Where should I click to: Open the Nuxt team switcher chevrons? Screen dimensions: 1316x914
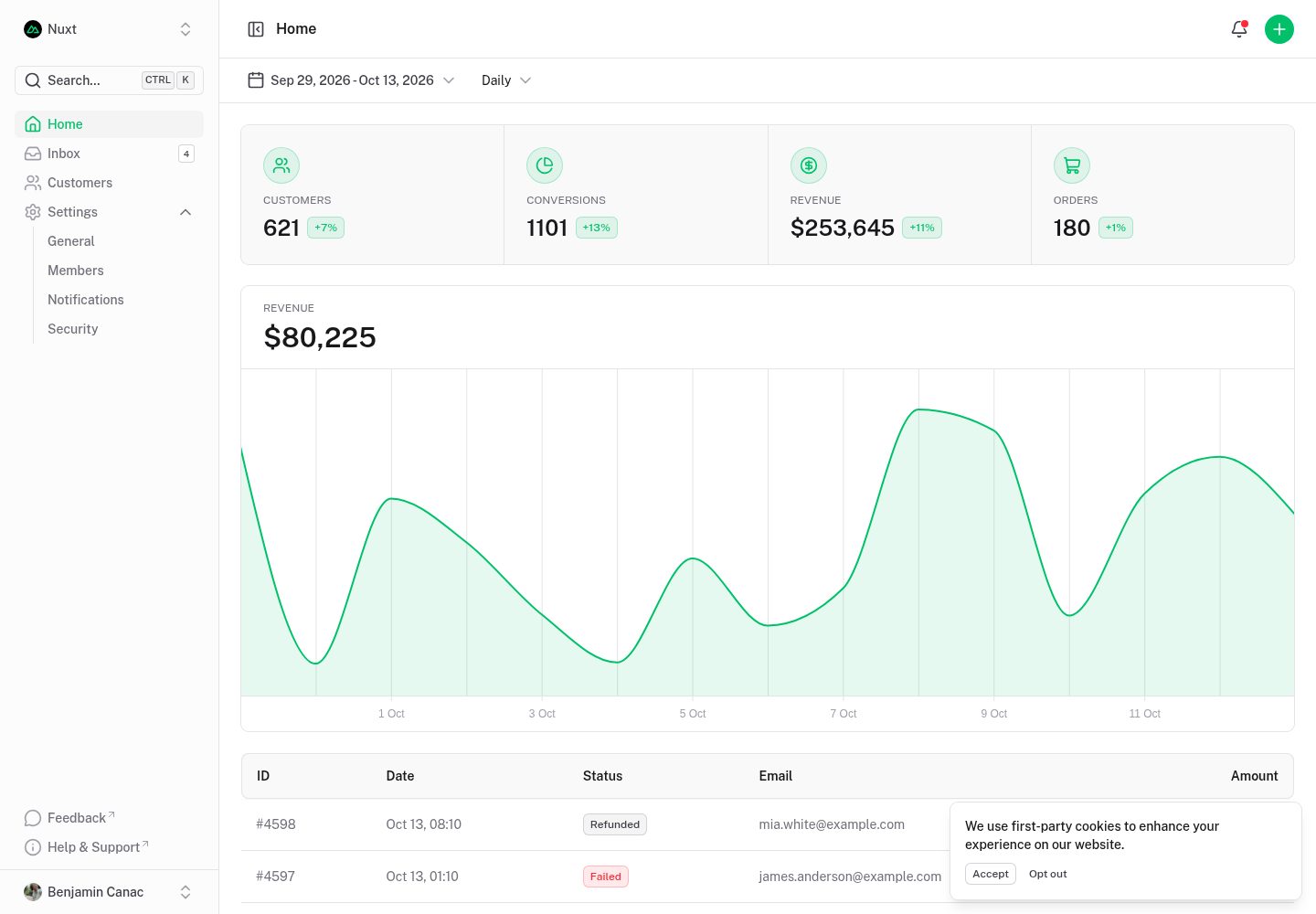pos(186,29)
